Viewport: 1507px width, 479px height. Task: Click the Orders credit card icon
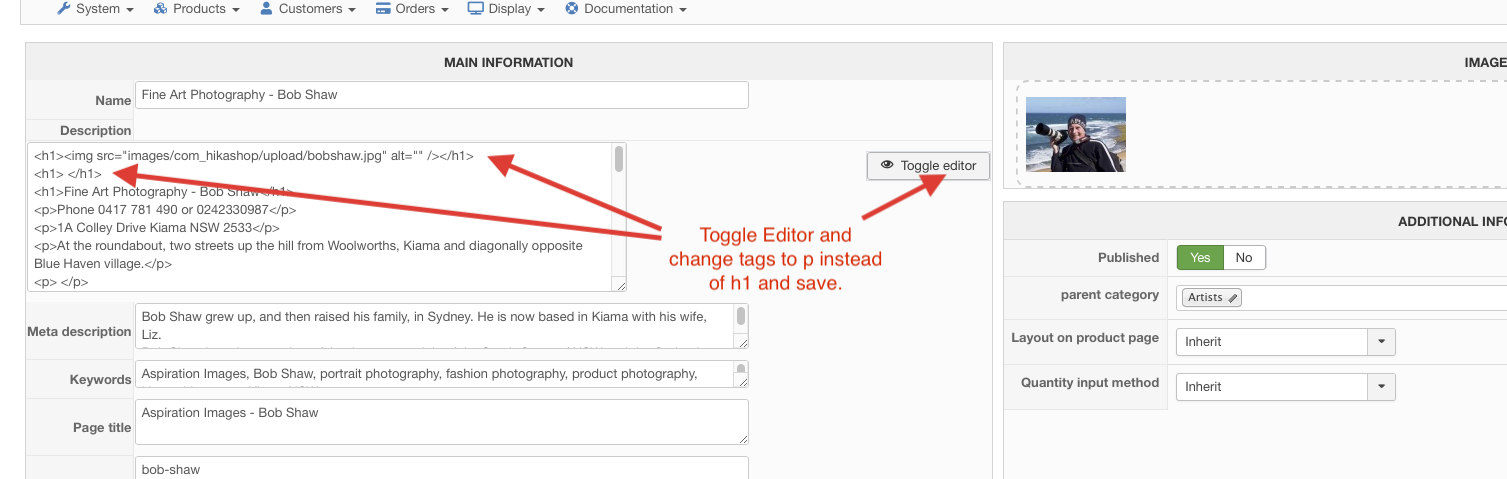coord(383,9)
